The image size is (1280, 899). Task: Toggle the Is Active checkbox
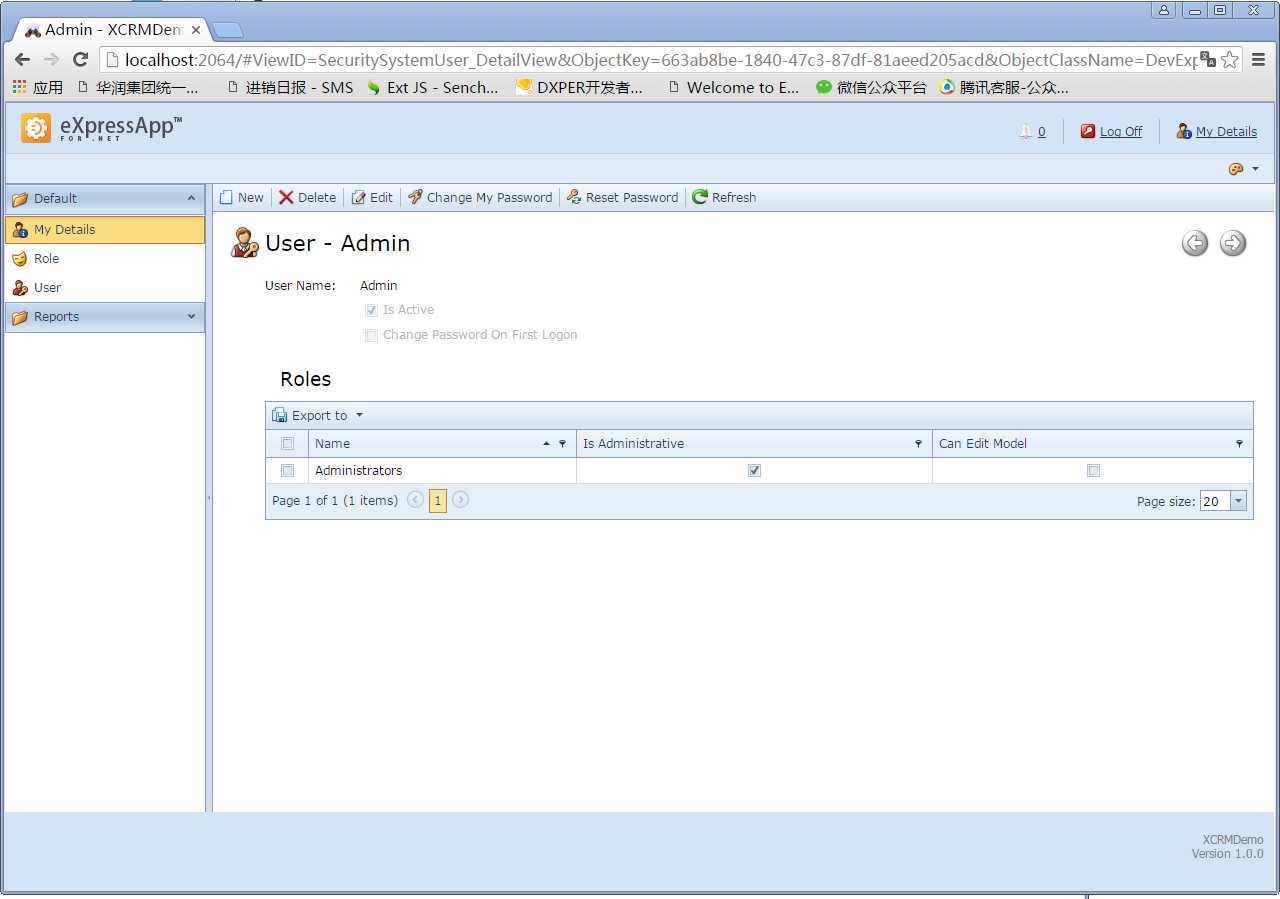371,310
